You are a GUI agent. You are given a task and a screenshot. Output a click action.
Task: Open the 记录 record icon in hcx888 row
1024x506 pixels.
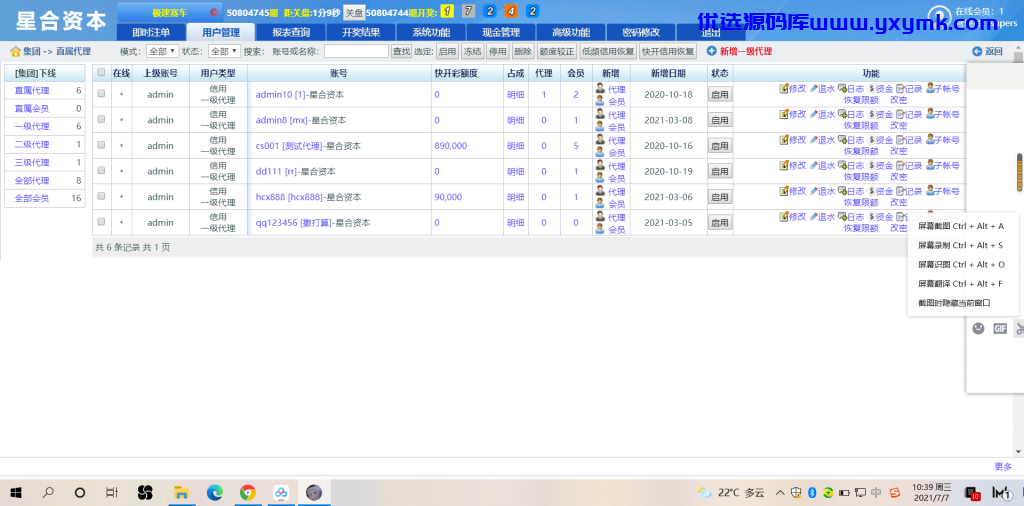(x=900, y=191)
